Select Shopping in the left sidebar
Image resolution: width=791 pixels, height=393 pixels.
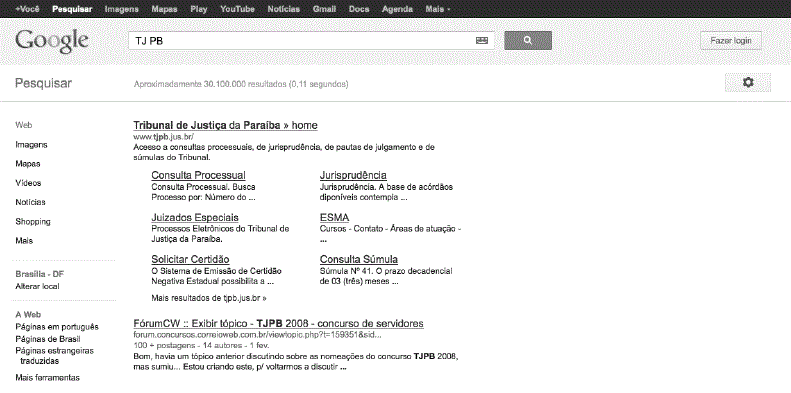[x=33, y=221]
